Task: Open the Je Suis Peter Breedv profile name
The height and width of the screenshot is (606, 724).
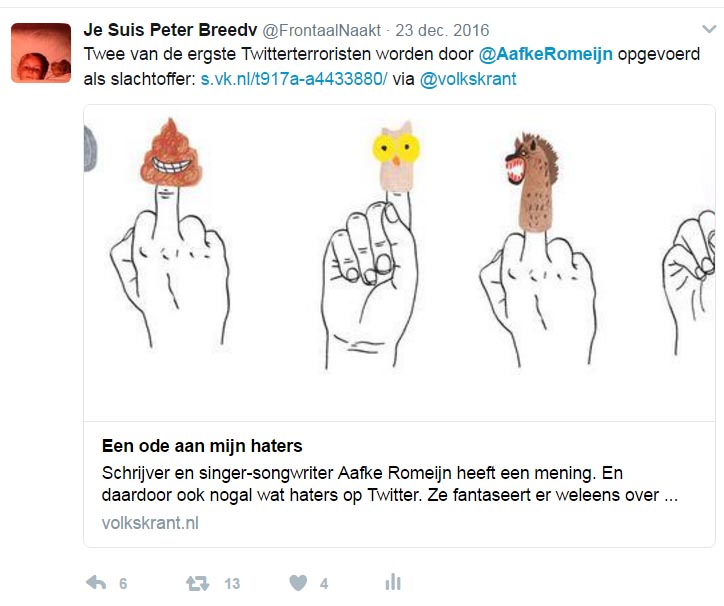Action: 170,30
